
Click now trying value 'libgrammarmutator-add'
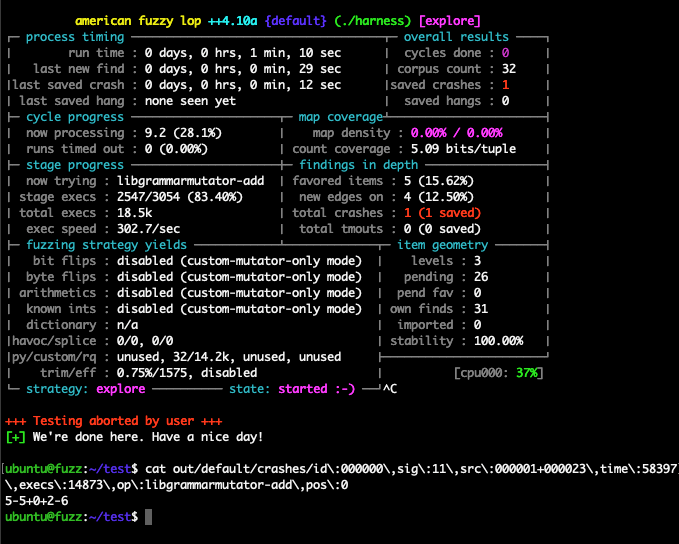[191, 181]
